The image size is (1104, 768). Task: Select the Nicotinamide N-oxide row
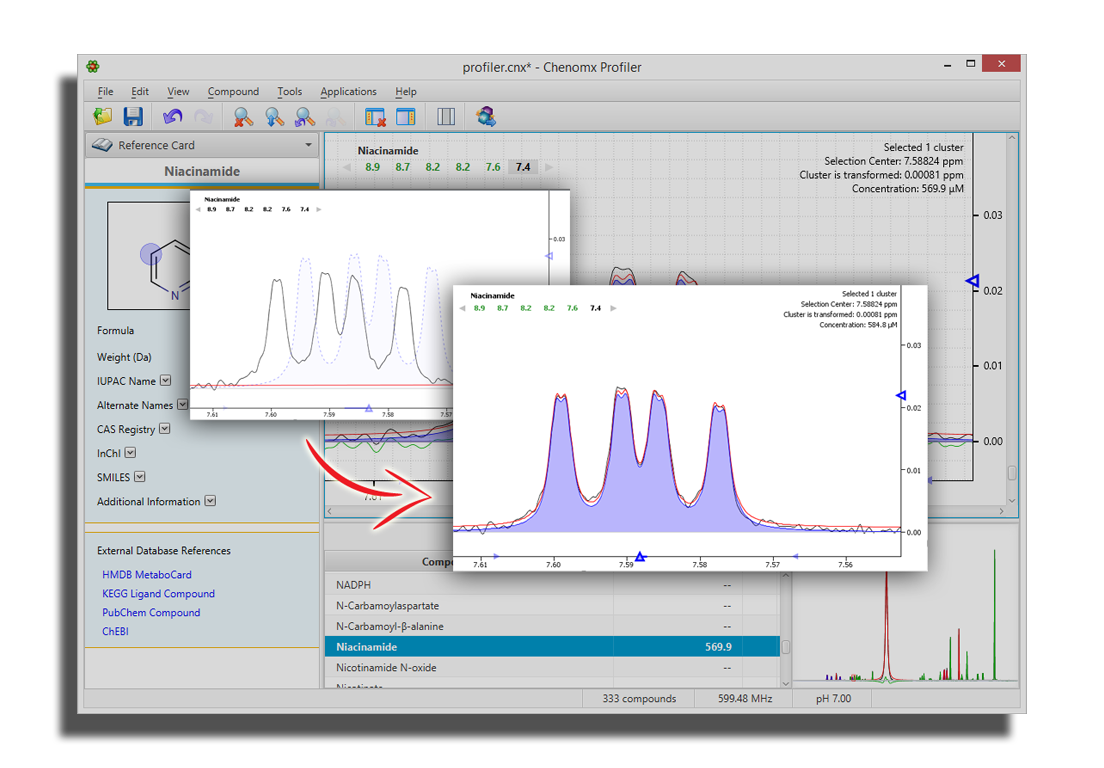pos(552,667)
